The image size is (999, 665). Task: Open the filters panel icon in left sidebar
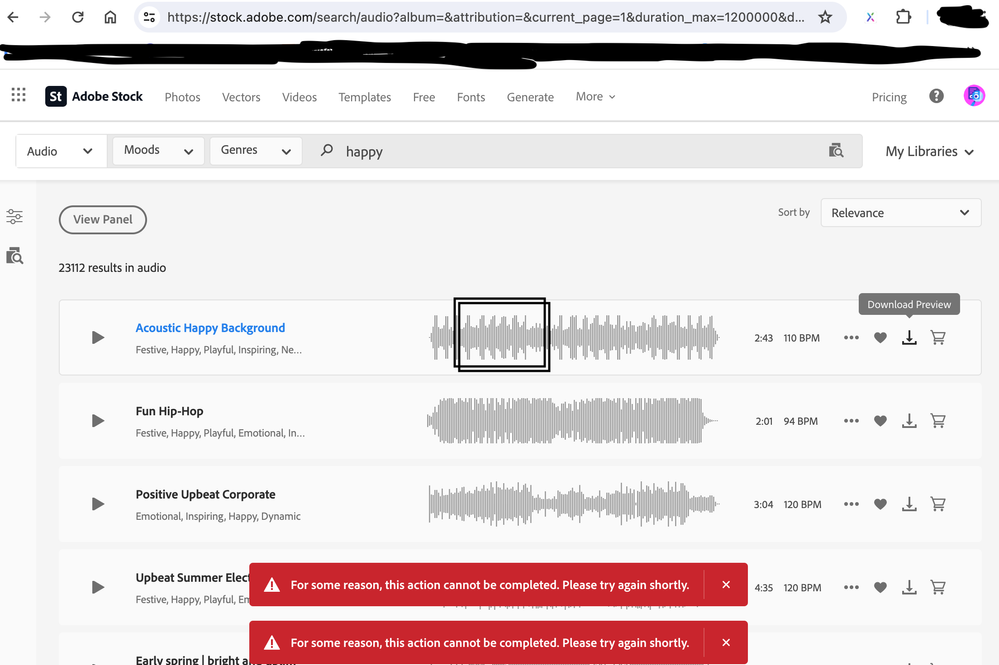click(14, 217)
